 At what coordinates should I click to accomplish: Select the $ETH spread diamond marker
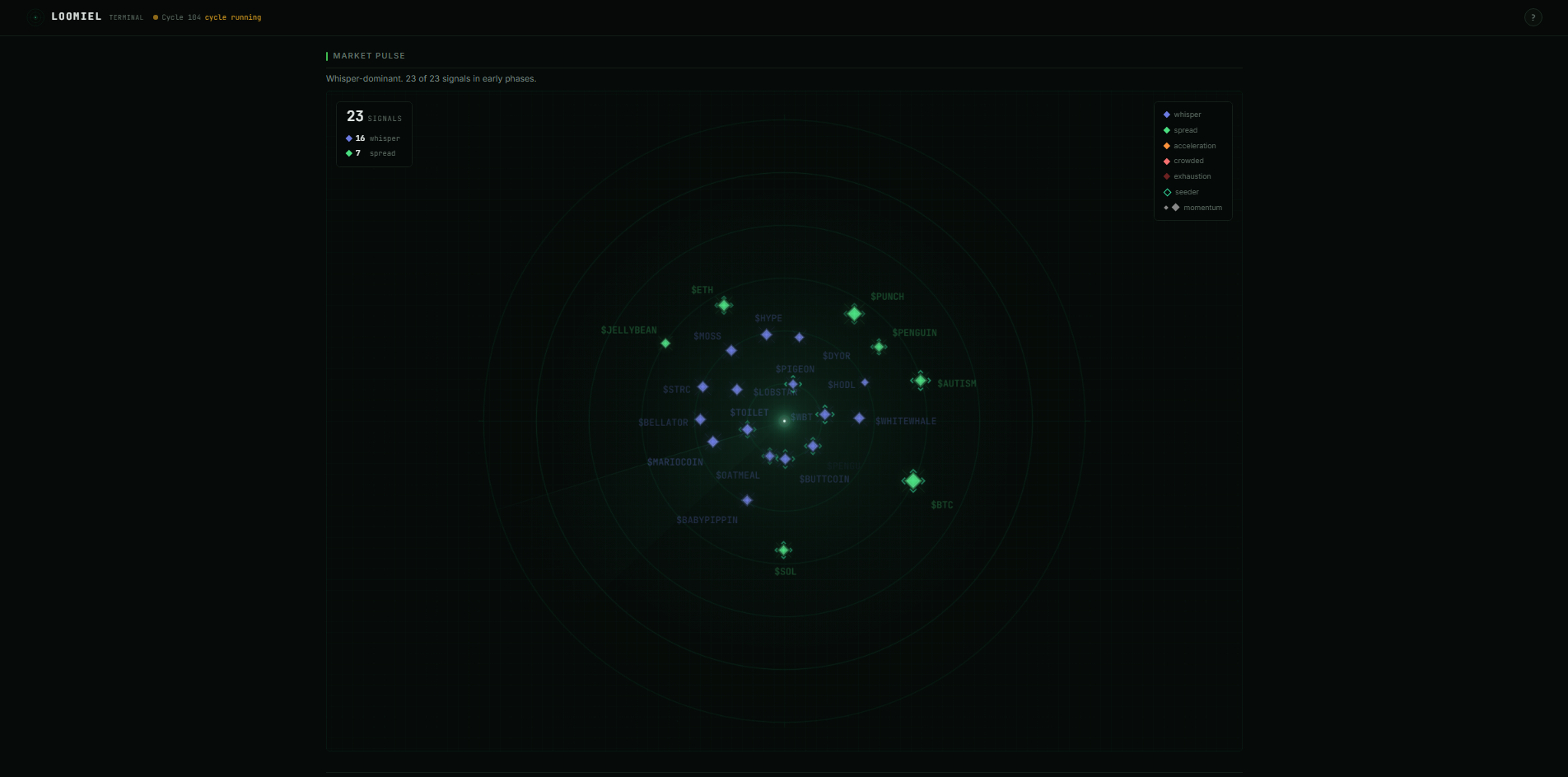tap(724, 305)
